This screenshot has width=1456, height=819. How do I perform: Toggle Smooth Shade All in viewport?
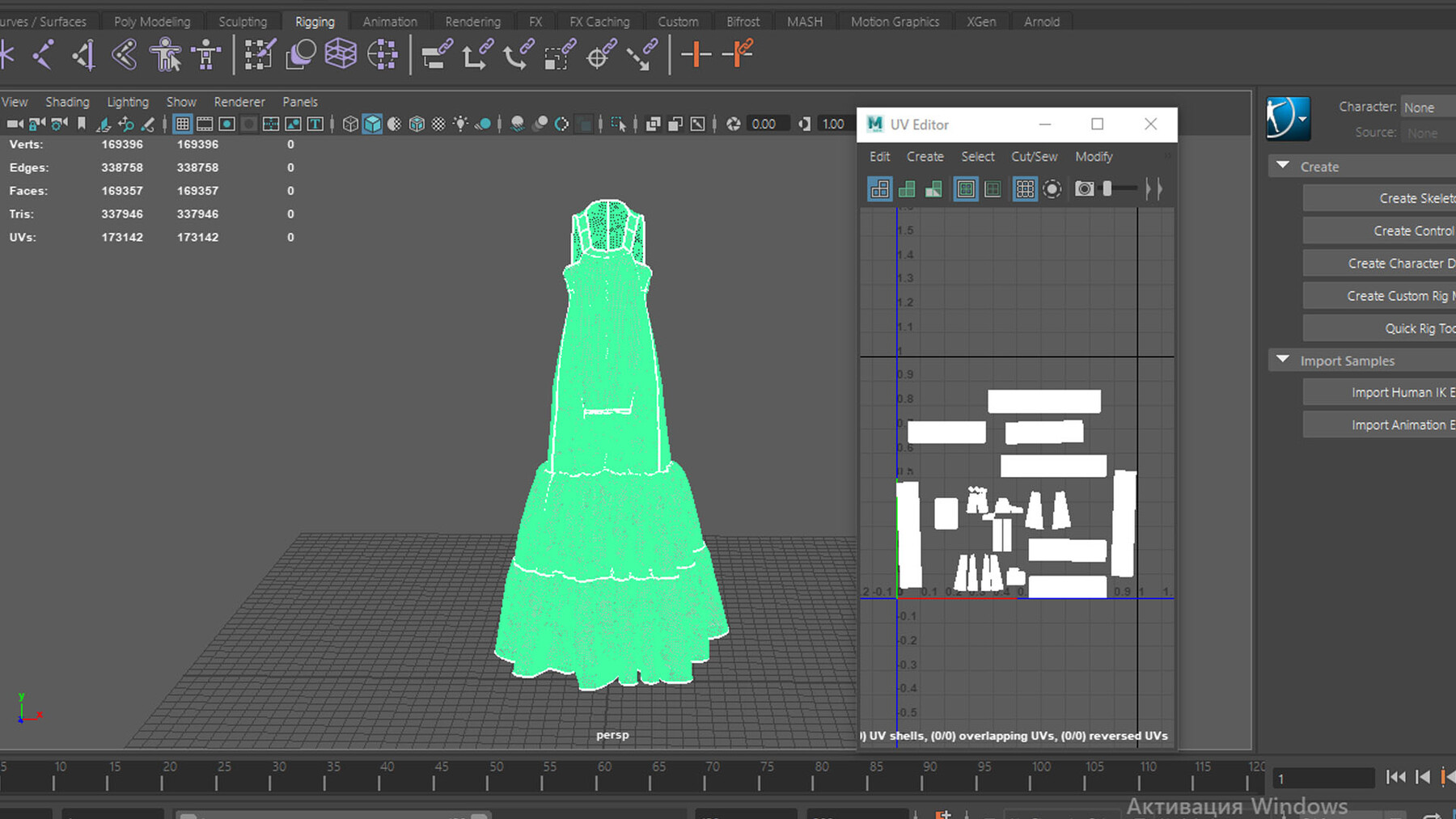tap(372, 124)
